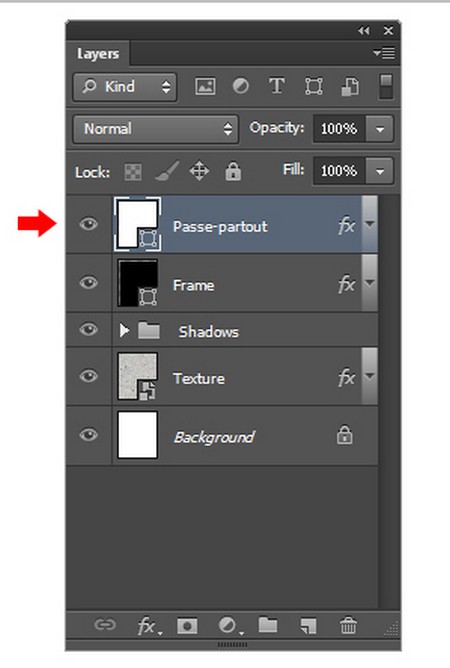450x668 pixels.
Task: Open the Normal blend mode dropdown
Action: pos(156,129)
